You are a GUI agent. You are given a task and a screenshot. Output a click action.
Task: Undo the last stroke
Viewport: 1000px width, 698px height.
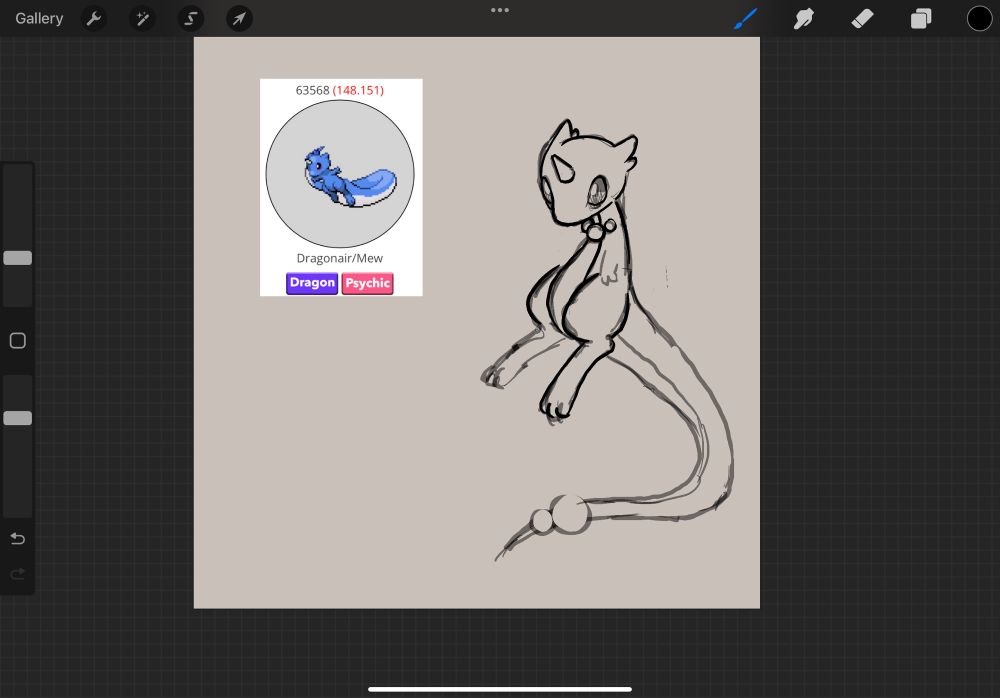click(x=18, y=538)
